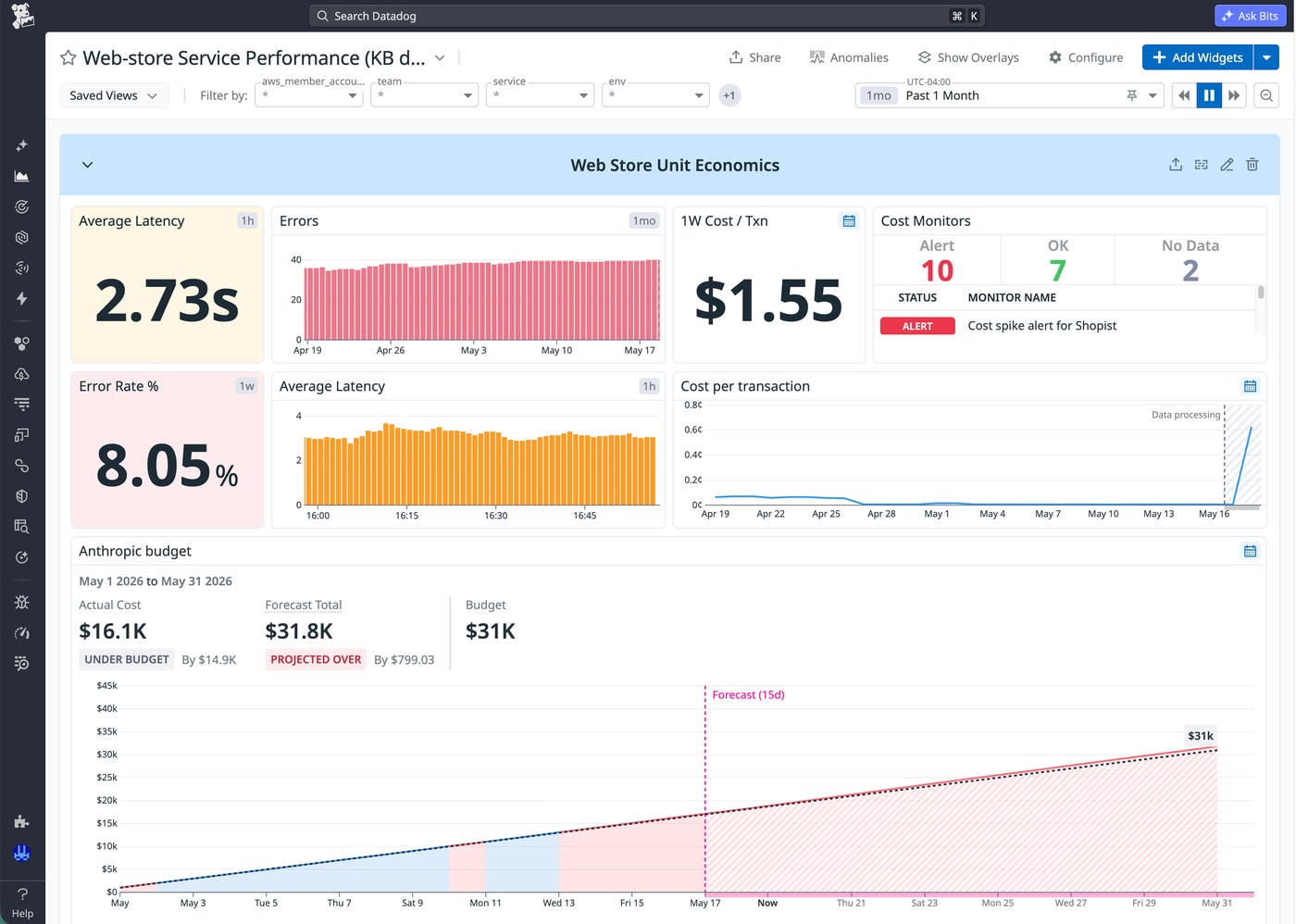Click the Share button
The width and height of the screenshot is (1296, 924).
click(x=755, y=57)
